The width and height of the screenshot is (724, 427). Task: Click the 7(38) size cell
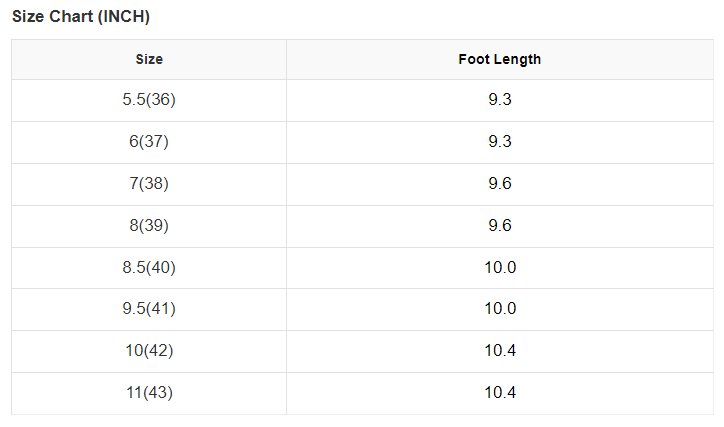pos(149,184)
